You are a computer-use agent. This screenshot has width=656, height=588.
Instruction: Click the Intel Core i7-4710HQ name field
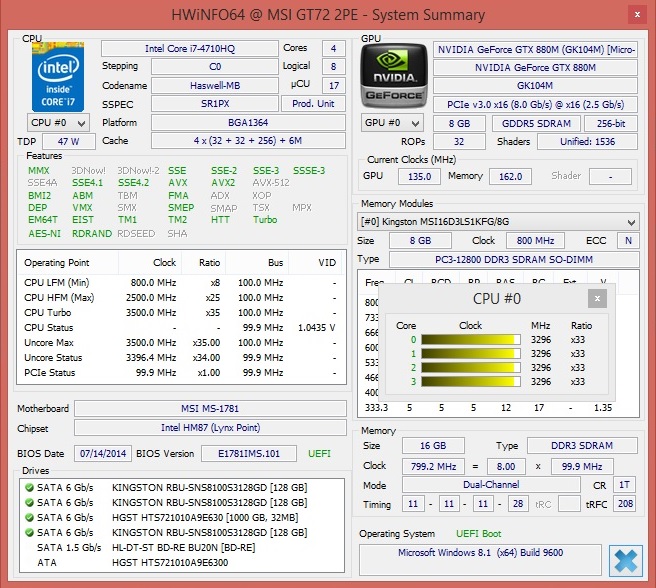[x=190, y=49]
